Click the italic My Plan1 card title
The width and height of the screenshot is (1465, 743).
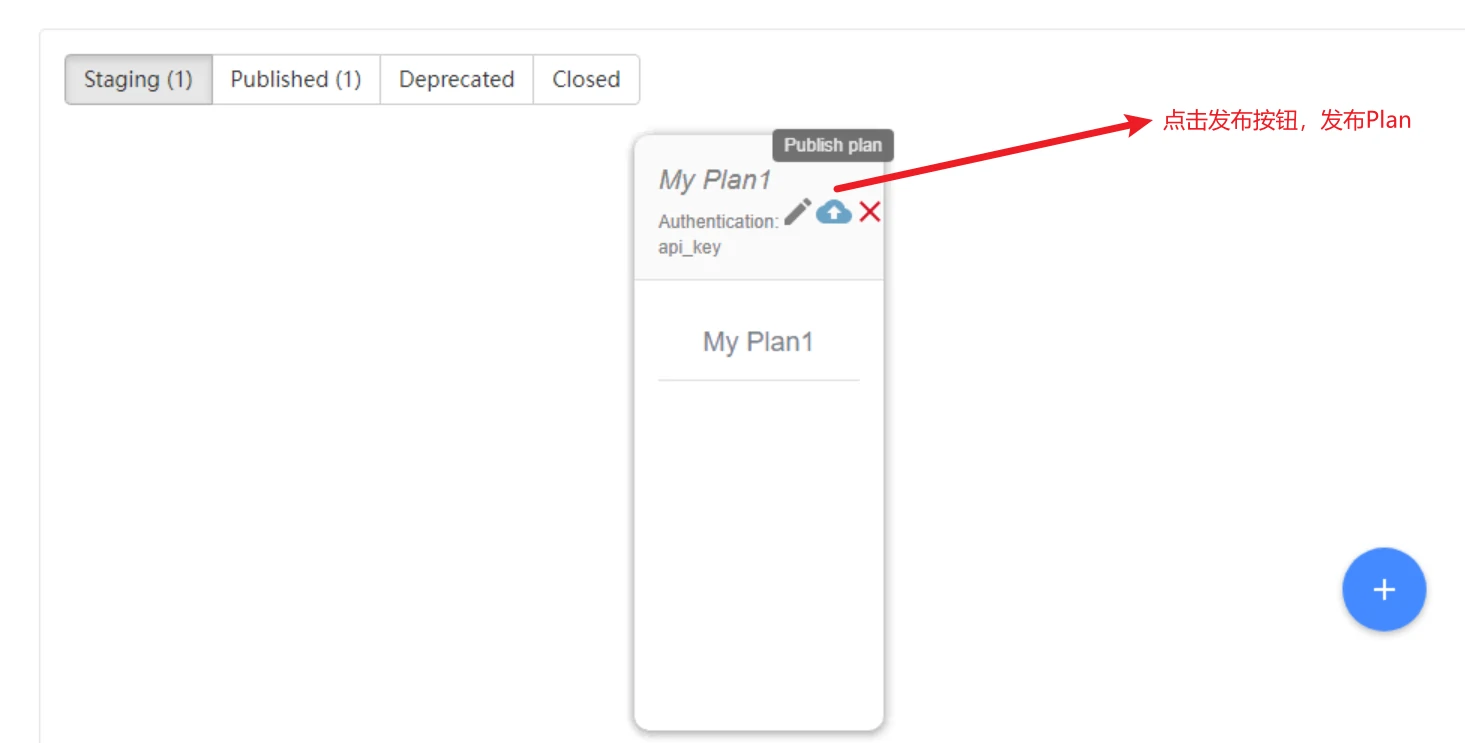pyautogui.click(x=715, y=180)
